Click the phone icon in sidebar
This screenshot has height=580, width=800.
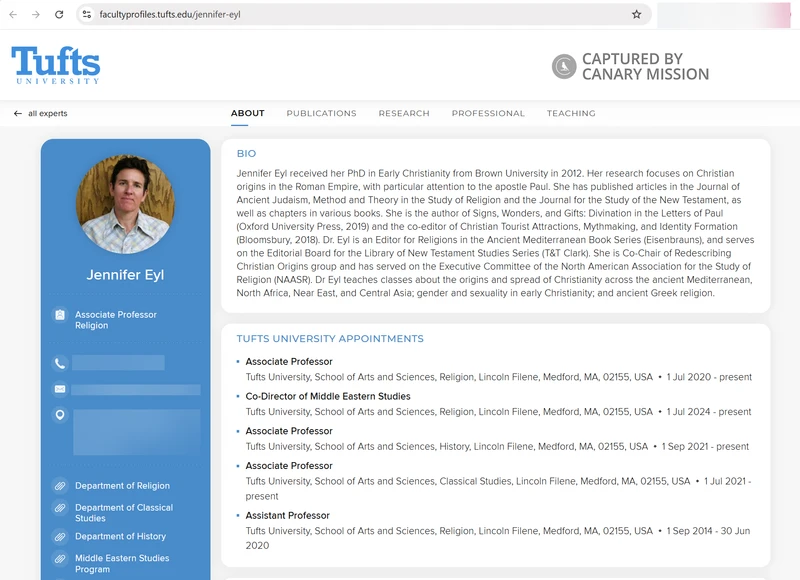tap(60, 363)
